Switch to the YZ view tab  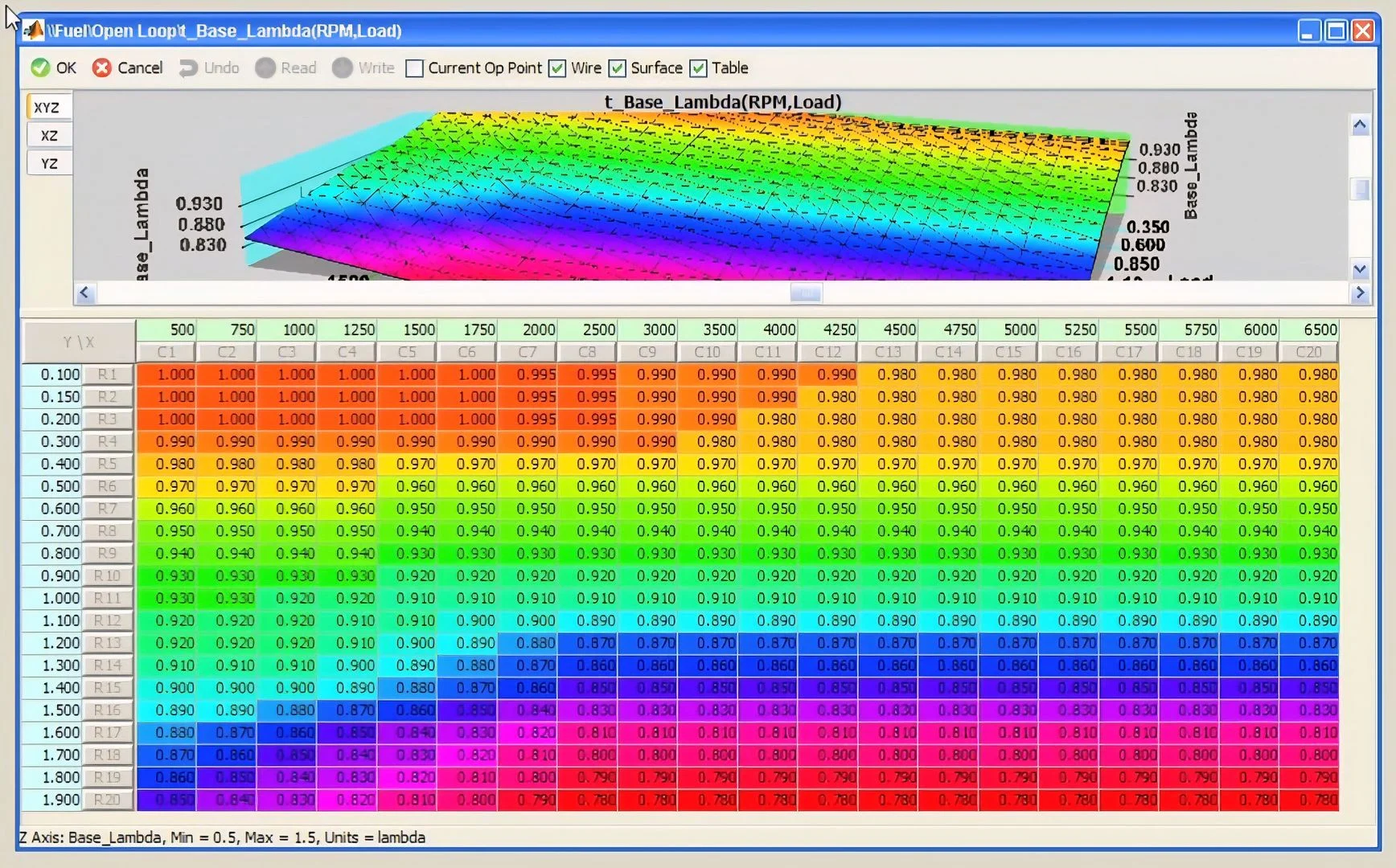click(49, 163)
